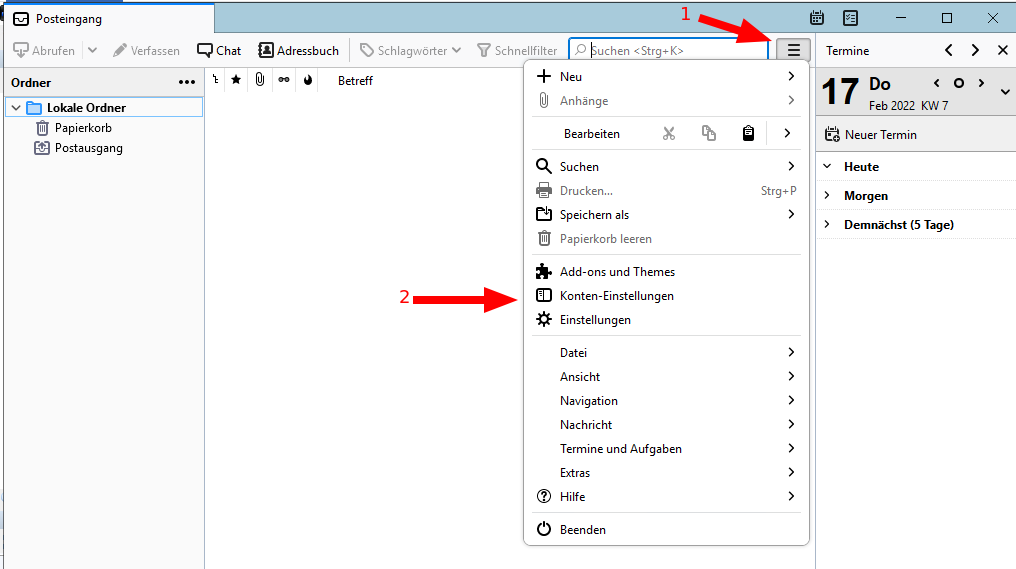Open Chat from the toolbar
The image size is (1016, 569).
219,50
